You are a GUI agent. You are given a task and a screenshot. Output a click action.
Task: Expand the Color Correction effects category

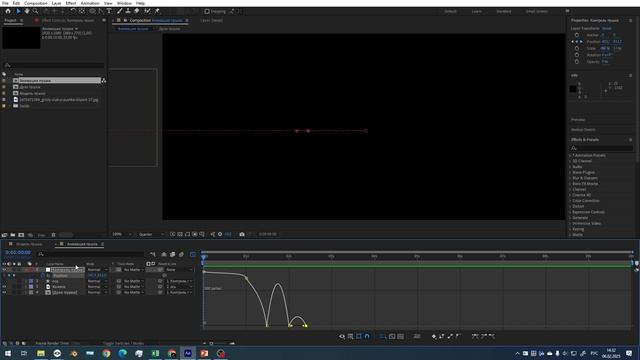tap(570, 201)
